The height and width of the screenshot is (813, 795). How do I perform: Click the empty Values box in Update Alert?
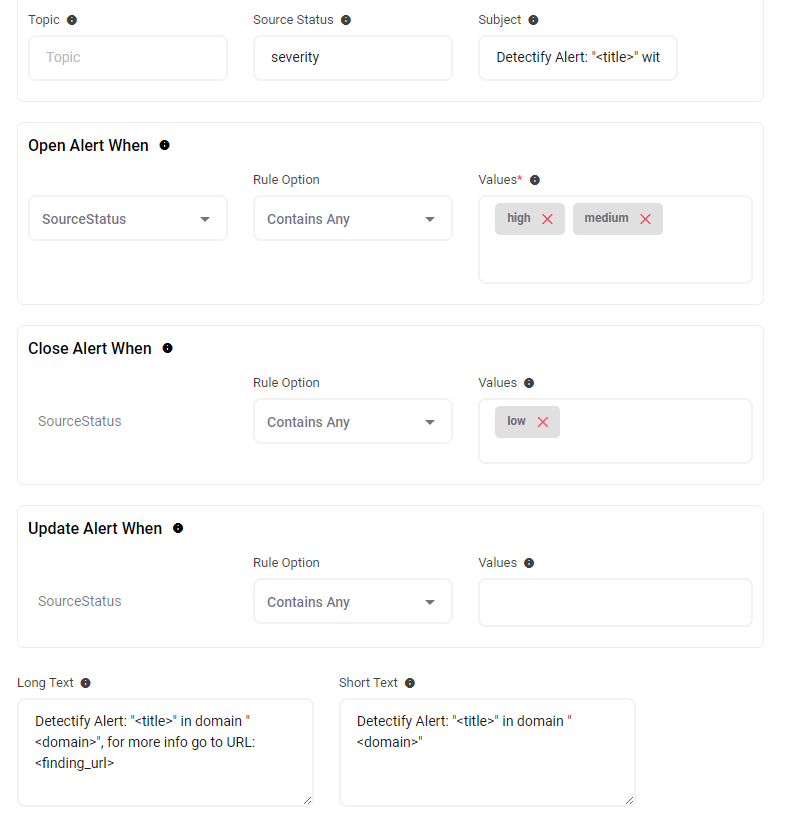pos(615,602)
